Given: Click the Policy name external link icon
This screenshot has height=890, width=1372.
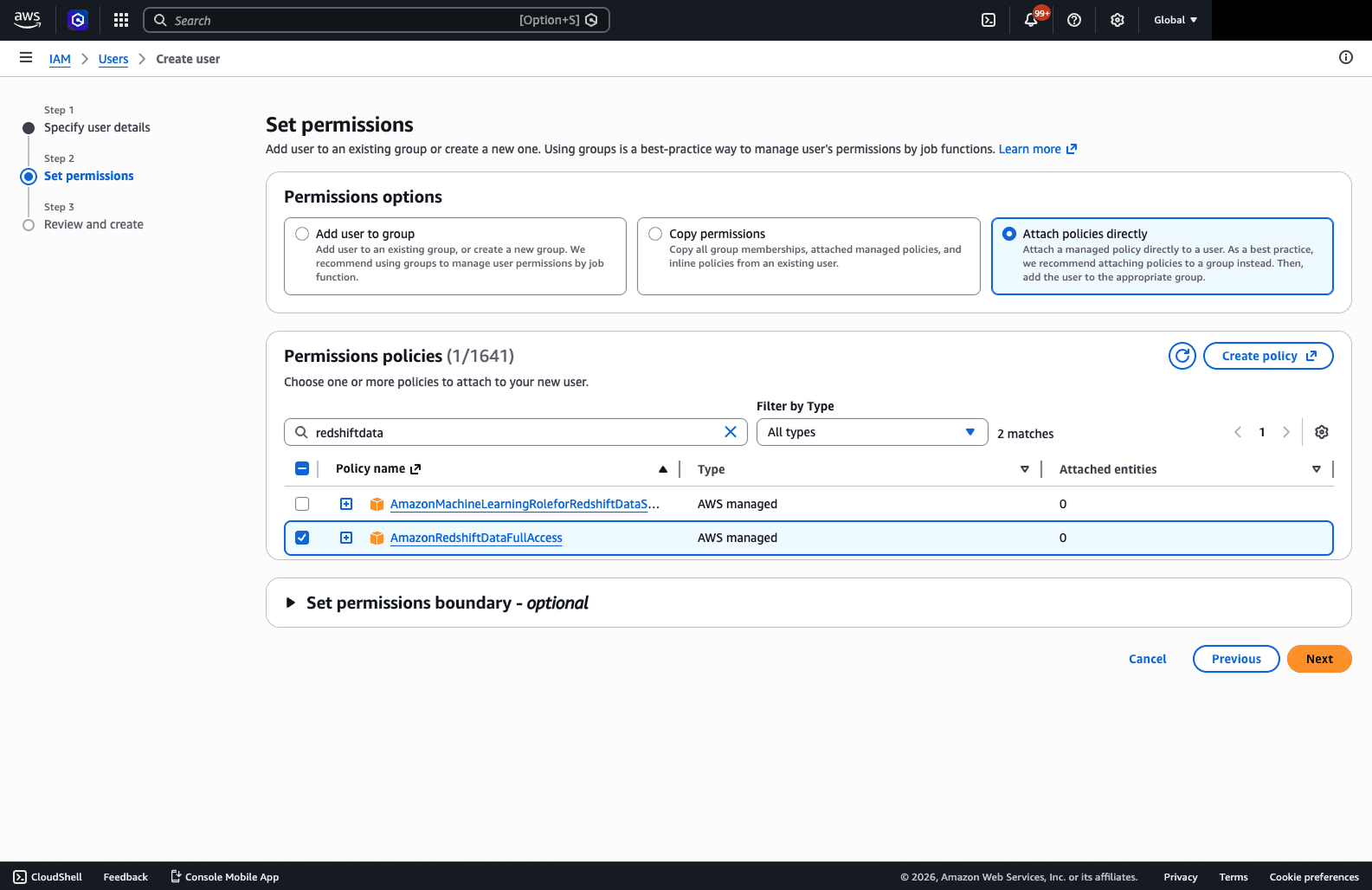Looking at the screenshot, I should click(x=415, y=469).
